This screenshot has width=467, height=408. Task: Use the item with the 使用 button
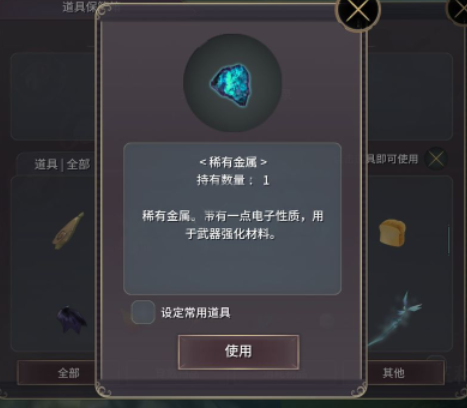tap(238, 352)
